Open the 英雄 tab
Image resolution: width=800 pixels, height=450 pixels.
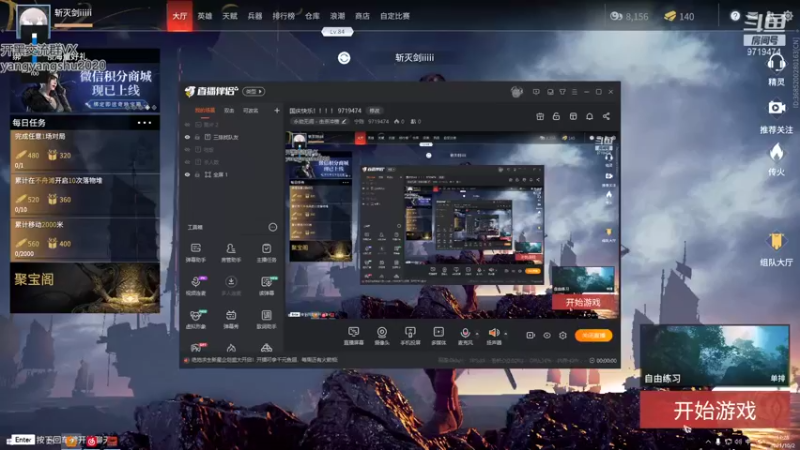click(x=205, y=16)
